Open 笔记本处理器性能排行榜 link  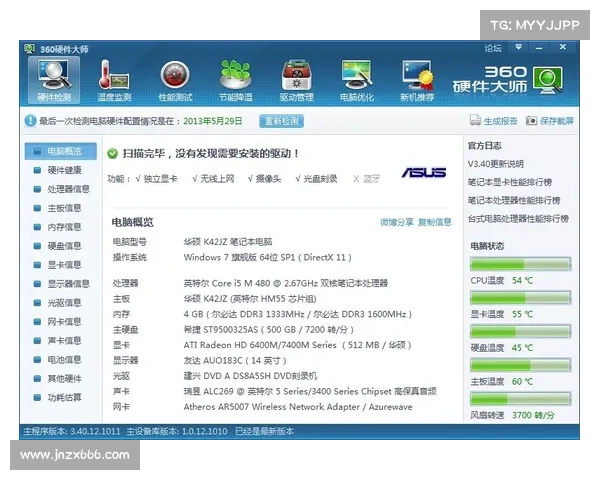pyautogui.click(x=514, y=200)
